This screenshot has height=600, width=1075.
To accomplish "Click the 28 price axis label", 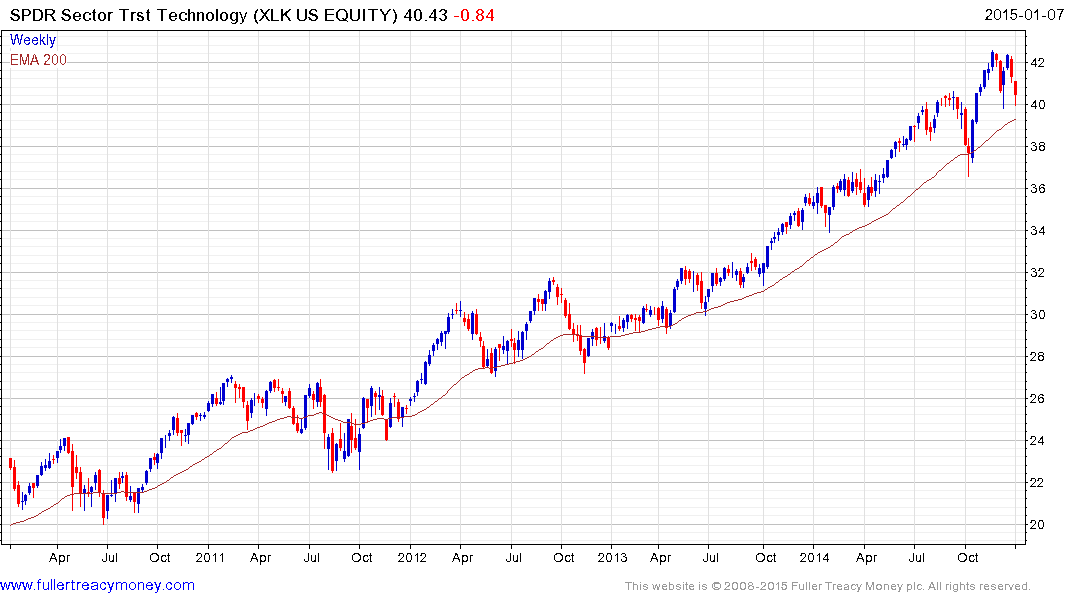I will pos(1037,357).
